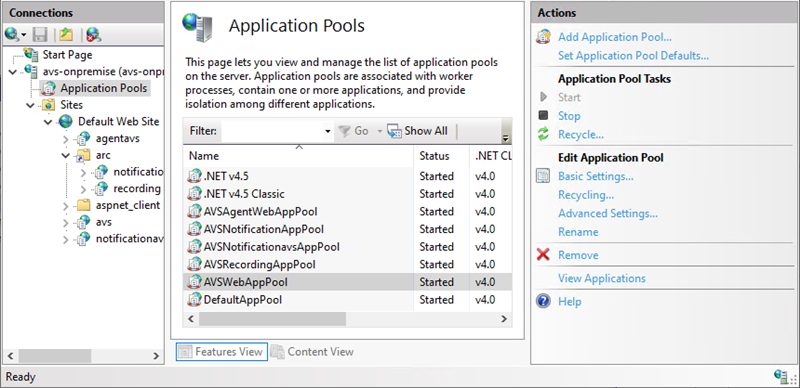Click the blue Help question mark icon
Image resolution: width=800 pixels, height=388 pixels.
pos(543,301)
